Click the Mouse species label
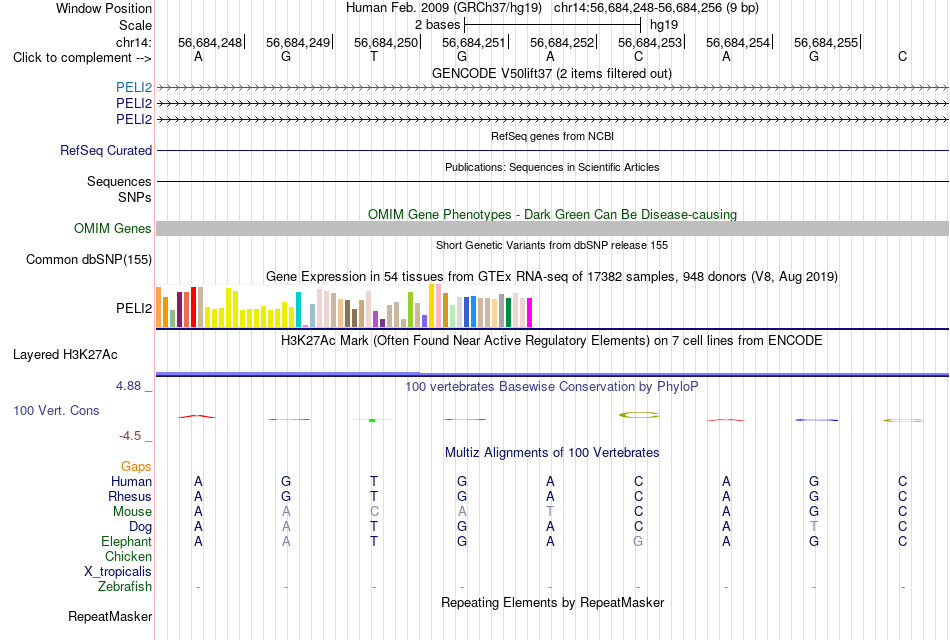950x640 pixels. (133, 512)
